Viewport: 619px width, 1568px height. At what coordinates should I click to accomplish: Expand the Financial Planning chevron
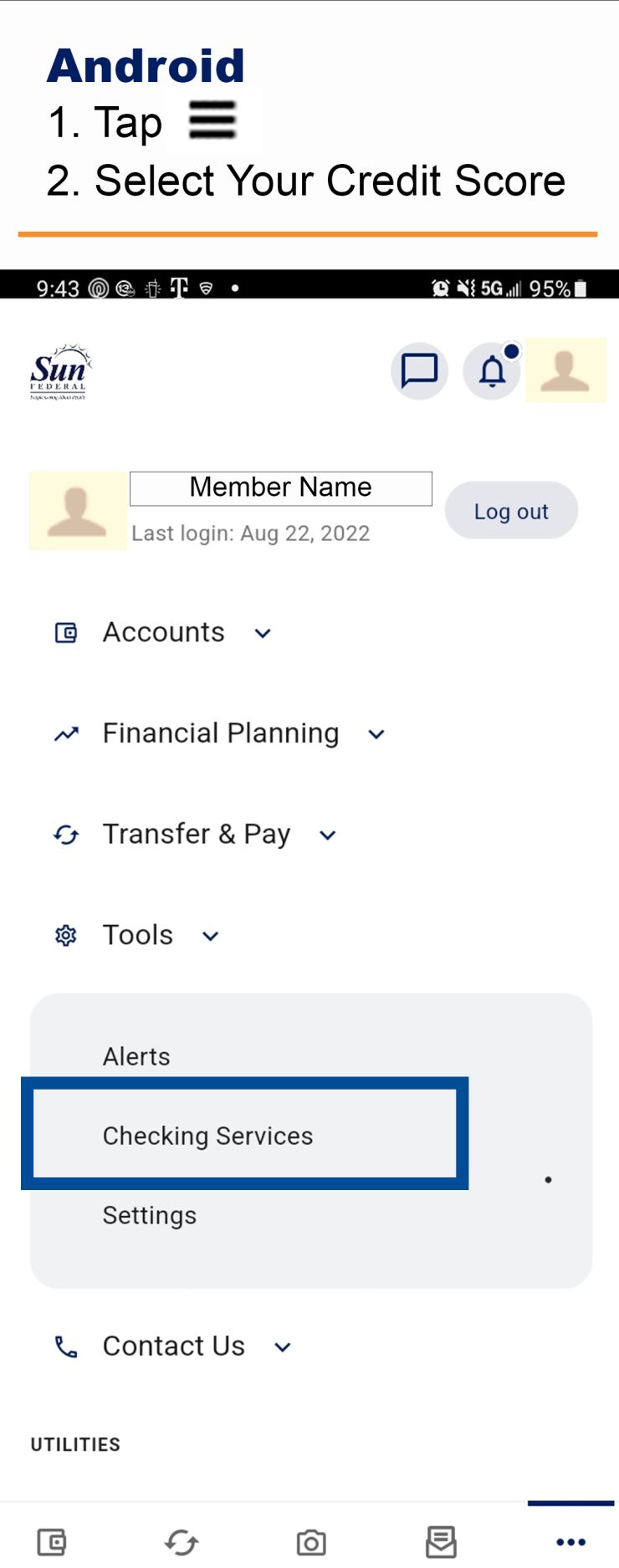(376, 734)
